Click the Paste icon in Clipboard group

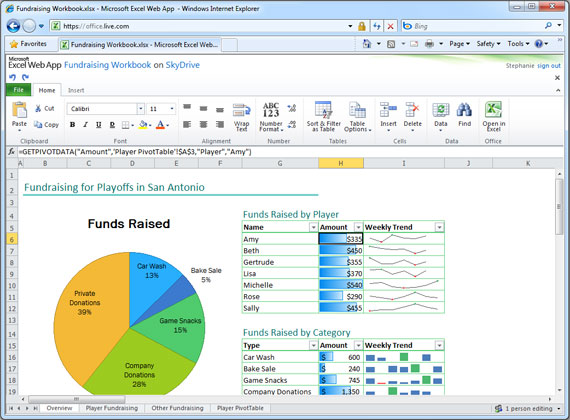(x=19, y=110)
